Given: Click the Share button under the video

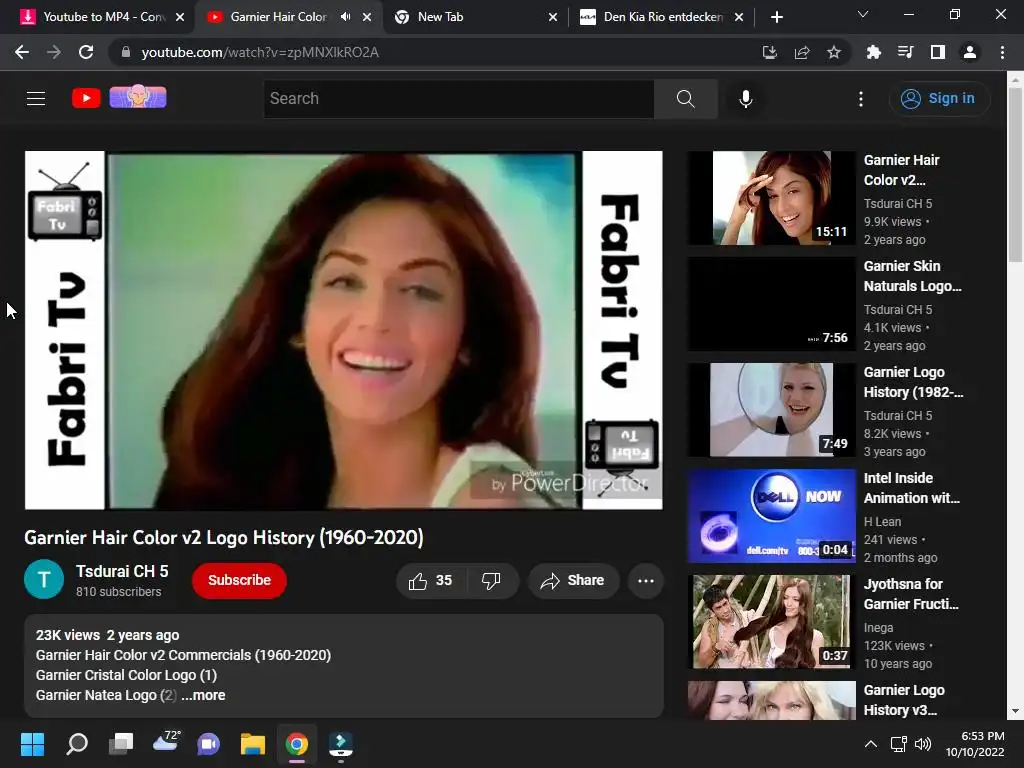Looking at the screenshot, I should 573,581.
